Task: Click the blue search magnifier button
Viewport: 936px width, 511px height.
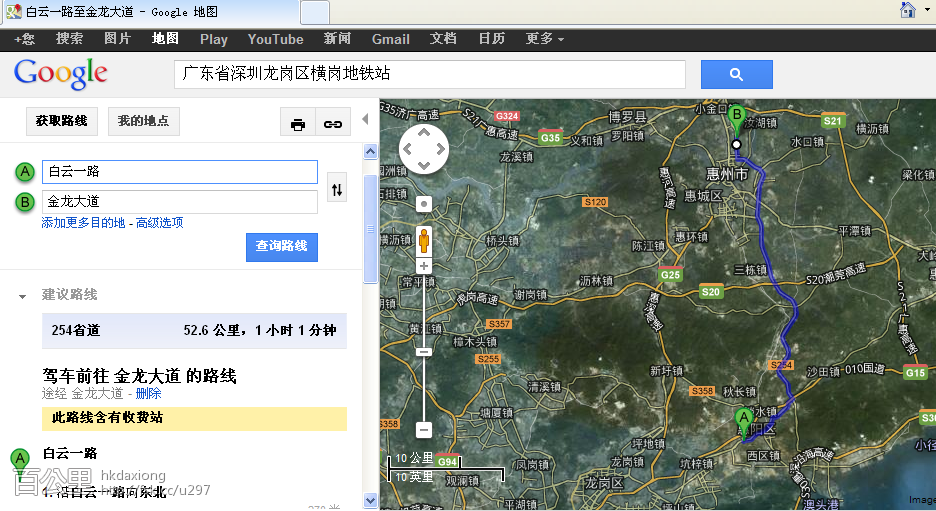Action: point(736,75)
